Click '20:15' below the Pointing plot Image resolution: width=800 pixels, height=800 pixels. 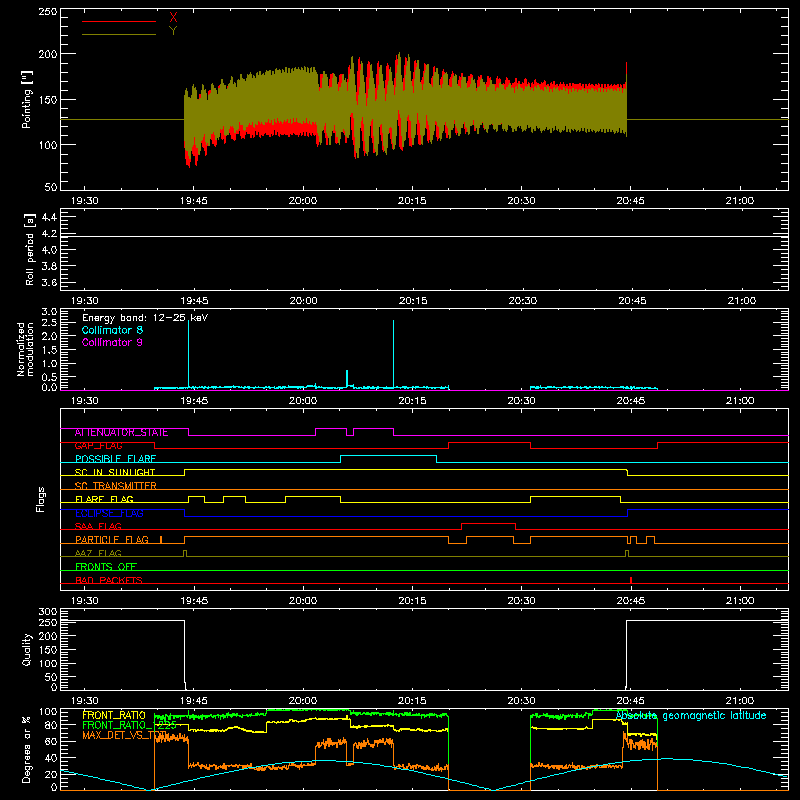pyautogui.click(x=412, y=201)
